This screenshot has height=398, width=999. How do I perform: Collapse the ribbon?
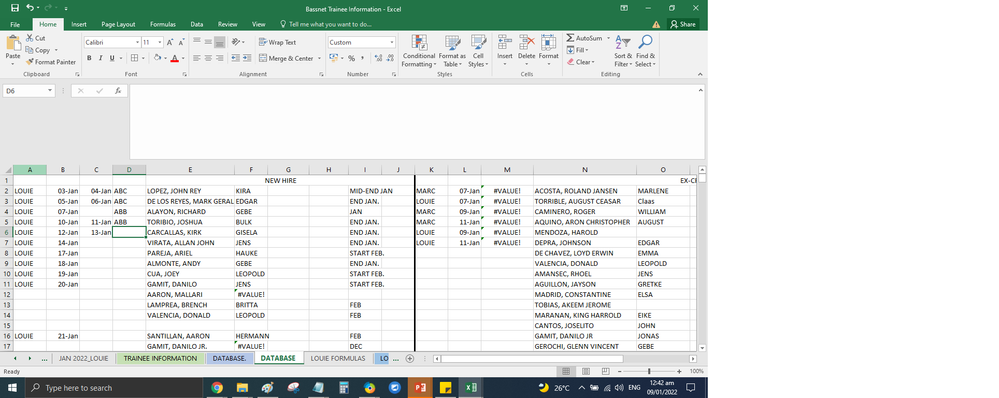pyautogui.click(x=700, y=75)
